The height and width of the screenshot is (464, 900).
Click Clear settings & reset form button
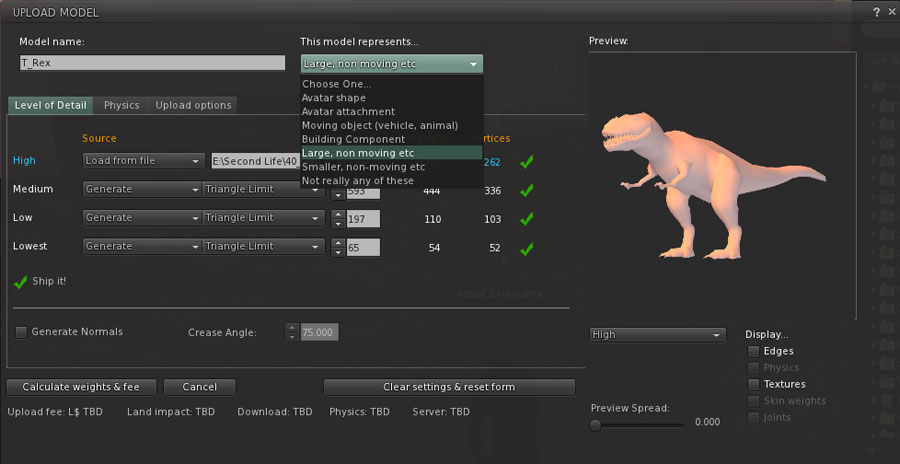click(x=449, y=387)
